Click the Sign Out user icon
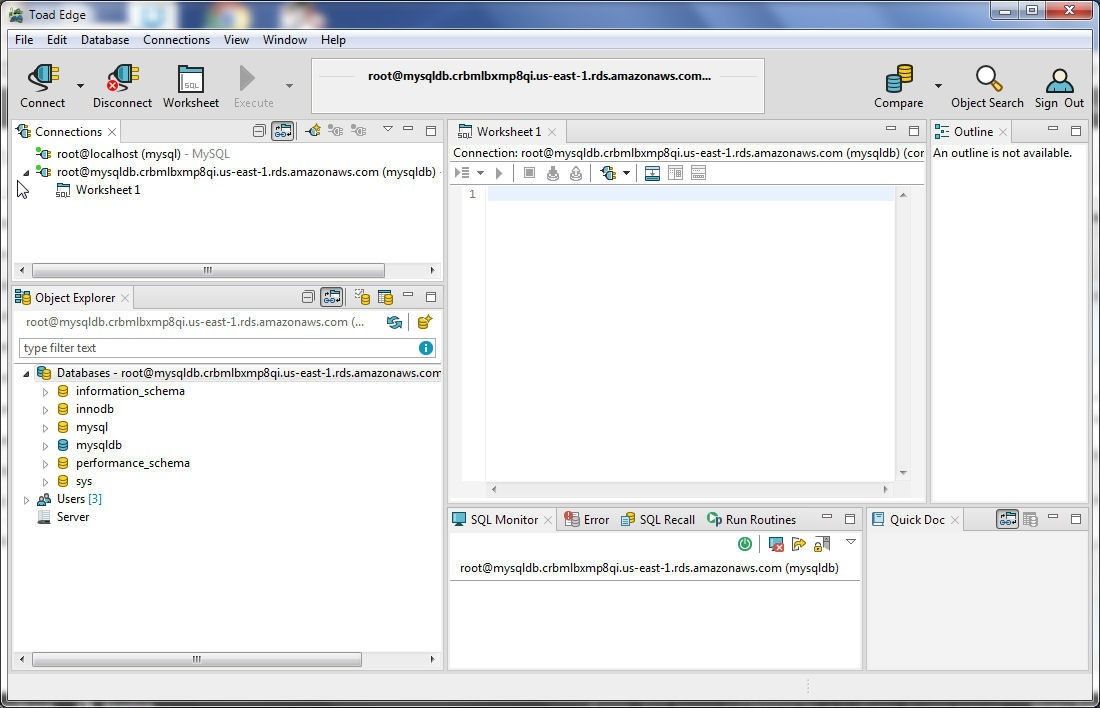 1059,80
